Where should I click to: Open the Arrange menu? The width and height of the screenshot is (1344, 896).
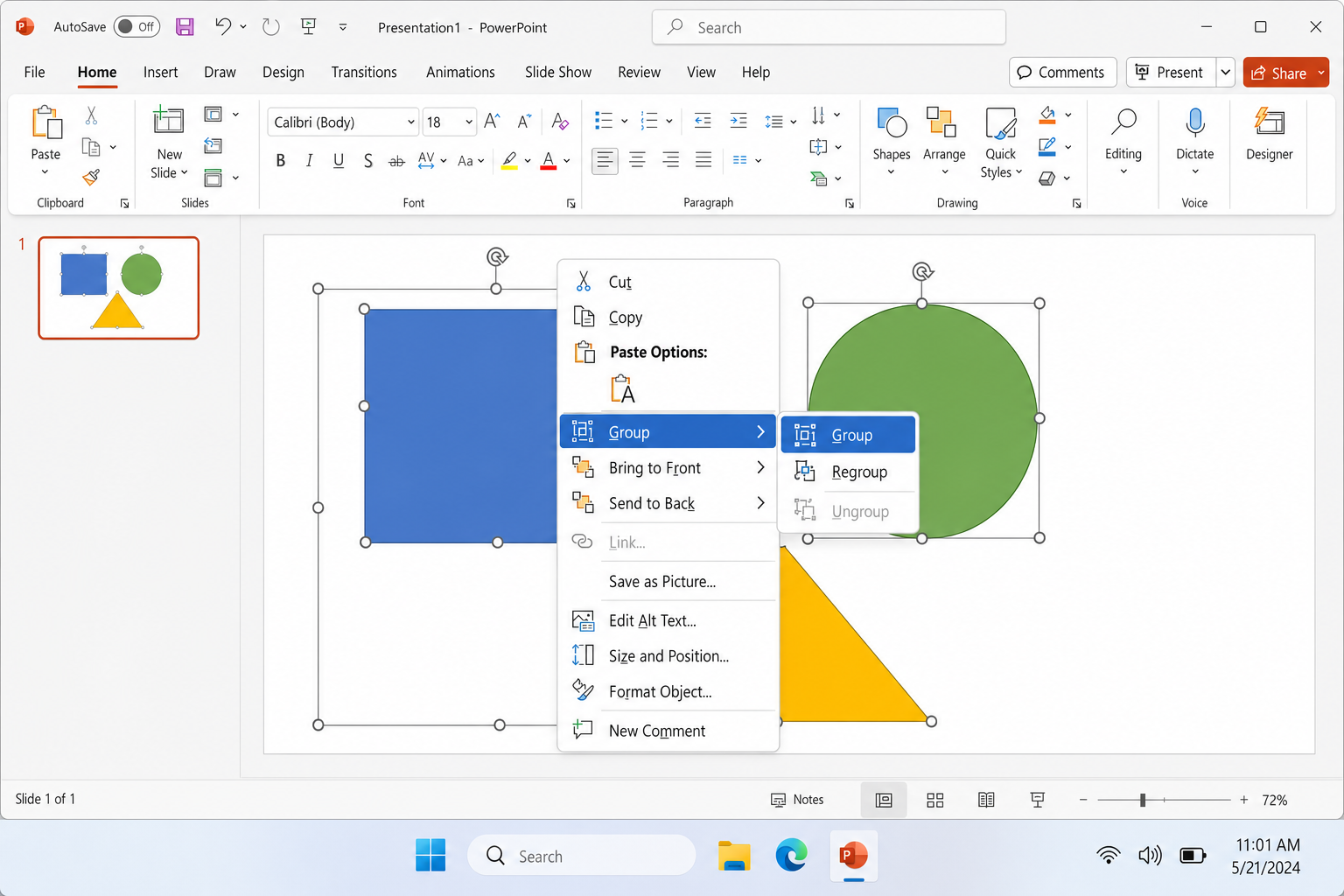[x=944, y=140]
